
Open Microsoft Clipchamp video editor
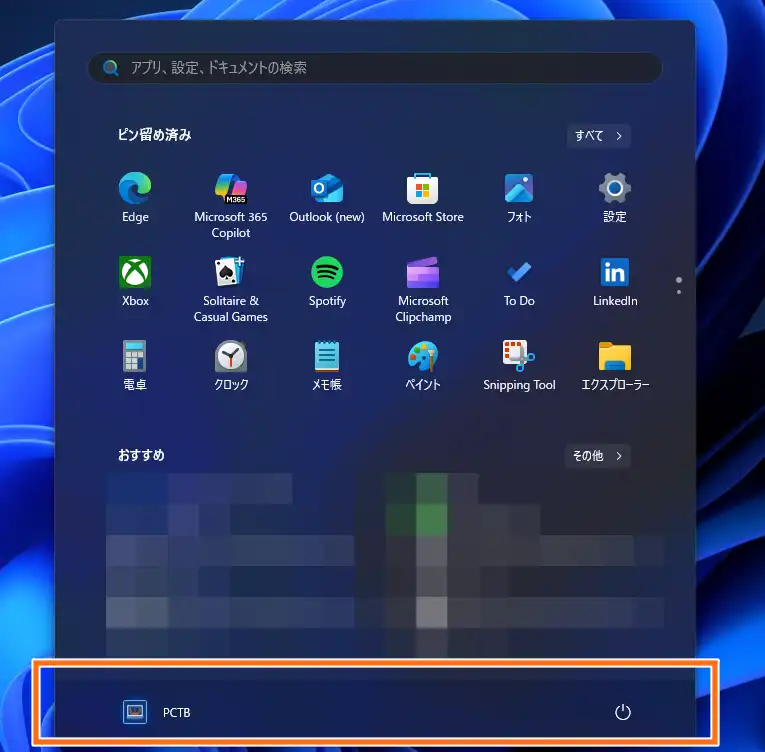point(423,289)
